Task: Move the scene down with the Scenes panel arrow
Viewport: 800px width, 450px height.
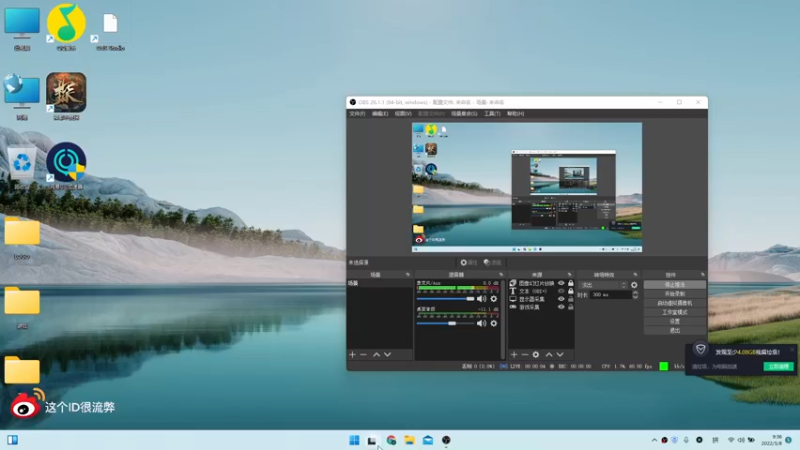Action: [x=388, y=354]
